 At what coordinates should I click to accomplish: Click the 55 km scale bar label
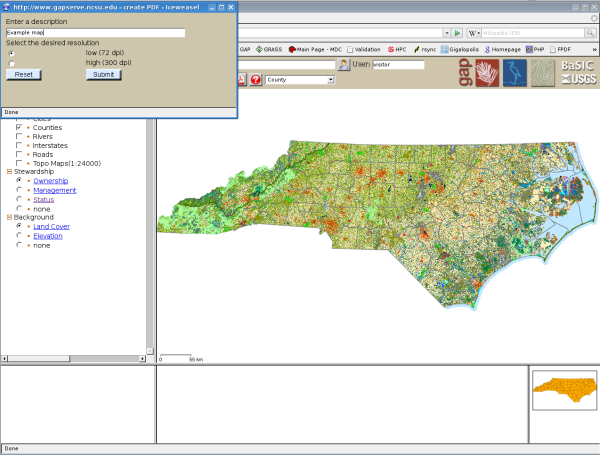196,360
